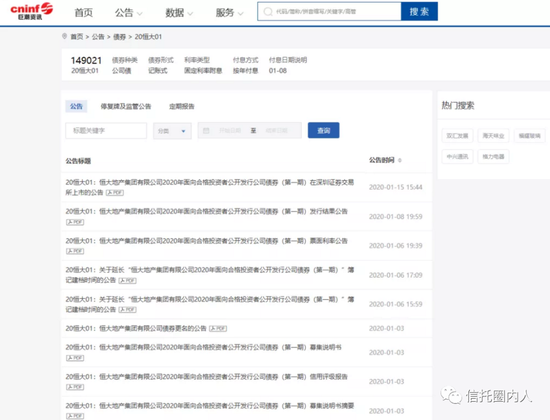Click 债券 link in the breadcrumb

pyautogui.click(x=119, y=36)
